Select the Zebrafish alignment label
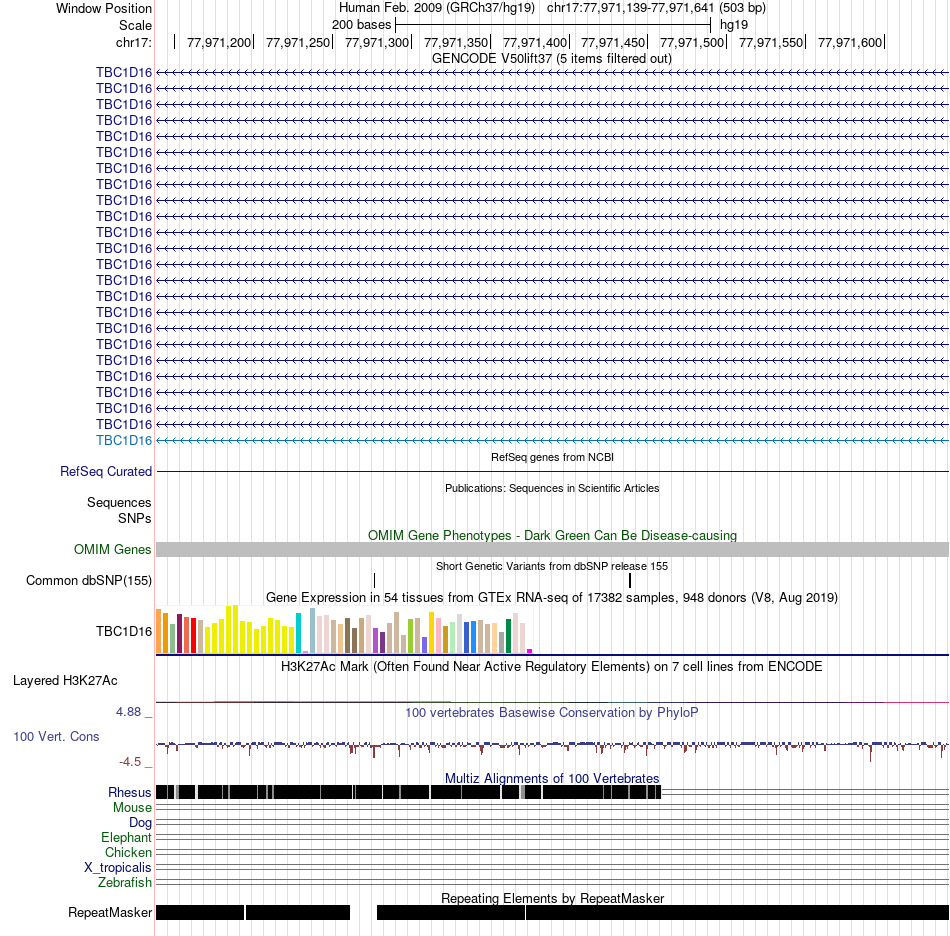Viewport: 950px width, 936px height. tap(125, 883)
